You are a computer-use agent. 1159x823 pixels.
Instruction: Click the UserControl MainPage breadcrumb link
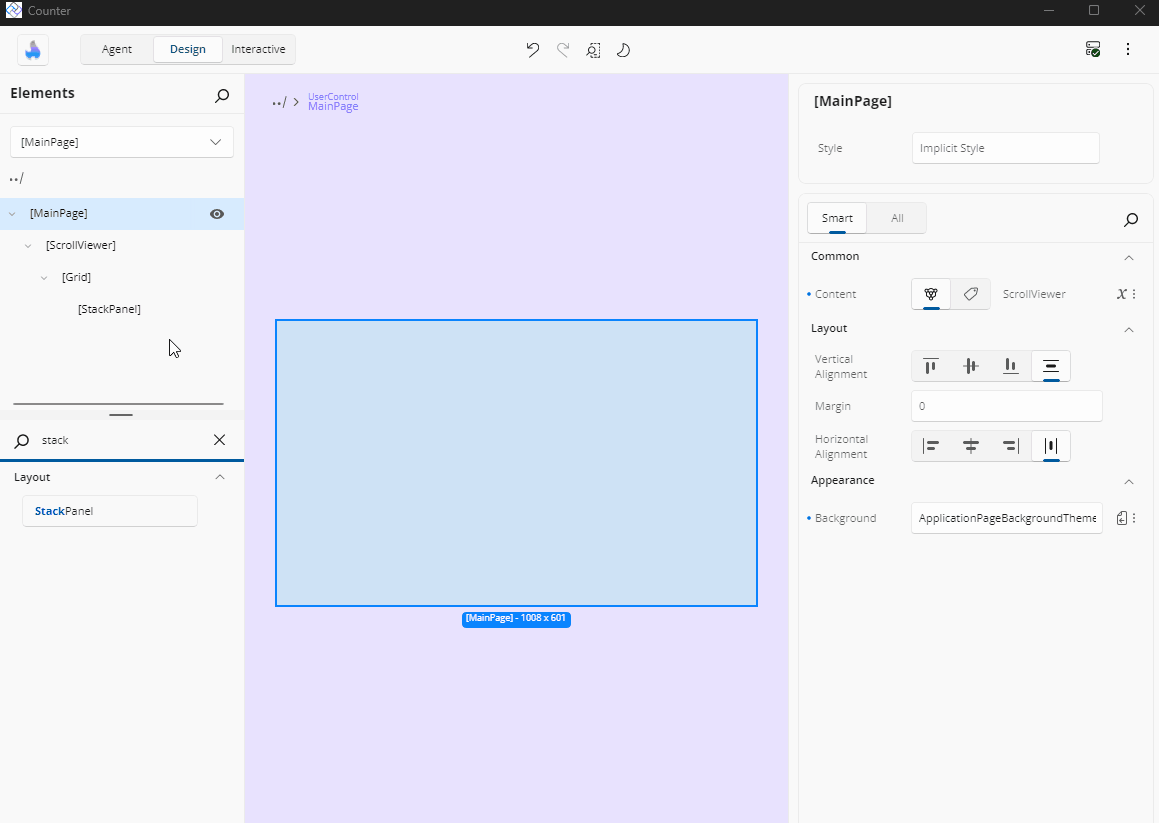(x=333, y=101)
